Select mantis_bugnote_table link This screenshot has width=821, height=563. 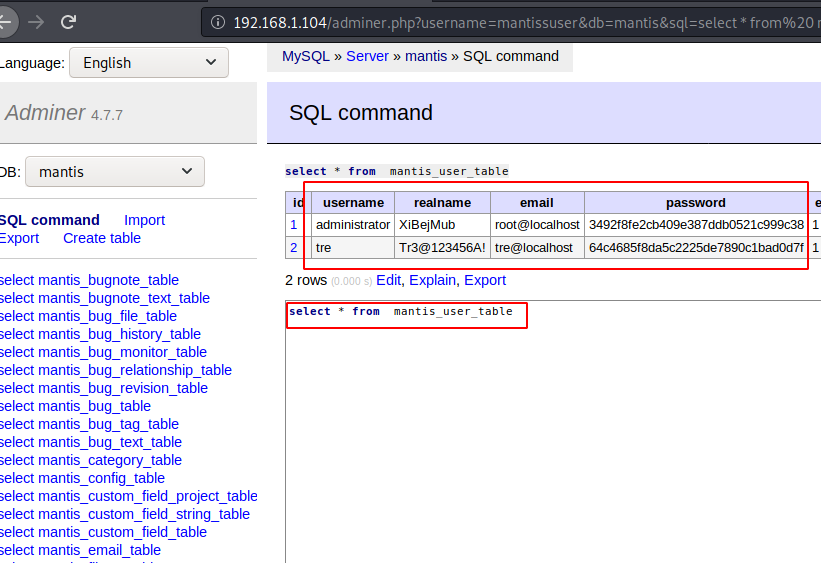(x=108, y=280)
